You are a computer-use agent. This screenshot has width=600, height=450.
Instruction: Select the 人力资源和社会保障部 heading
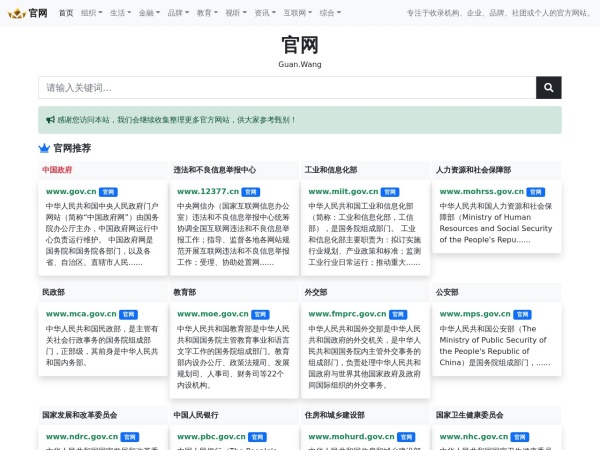tap(473, 170)
